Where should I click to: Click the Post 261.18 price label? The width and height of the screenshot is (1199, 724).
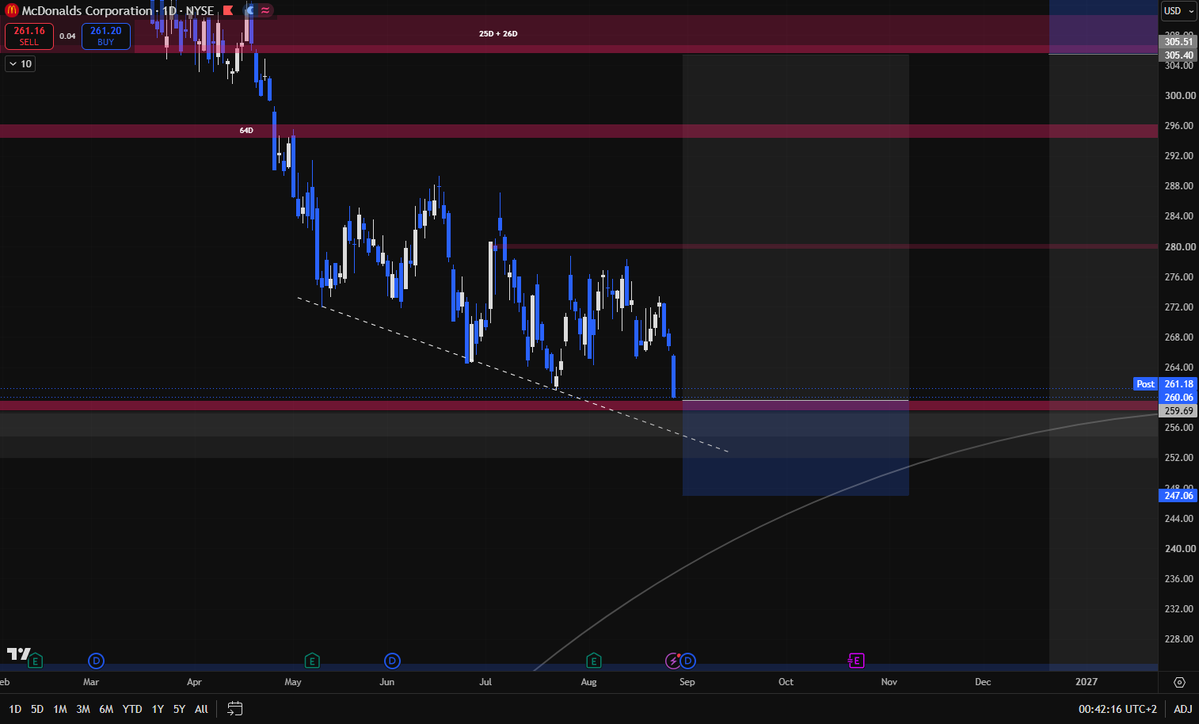point(1165,384)
